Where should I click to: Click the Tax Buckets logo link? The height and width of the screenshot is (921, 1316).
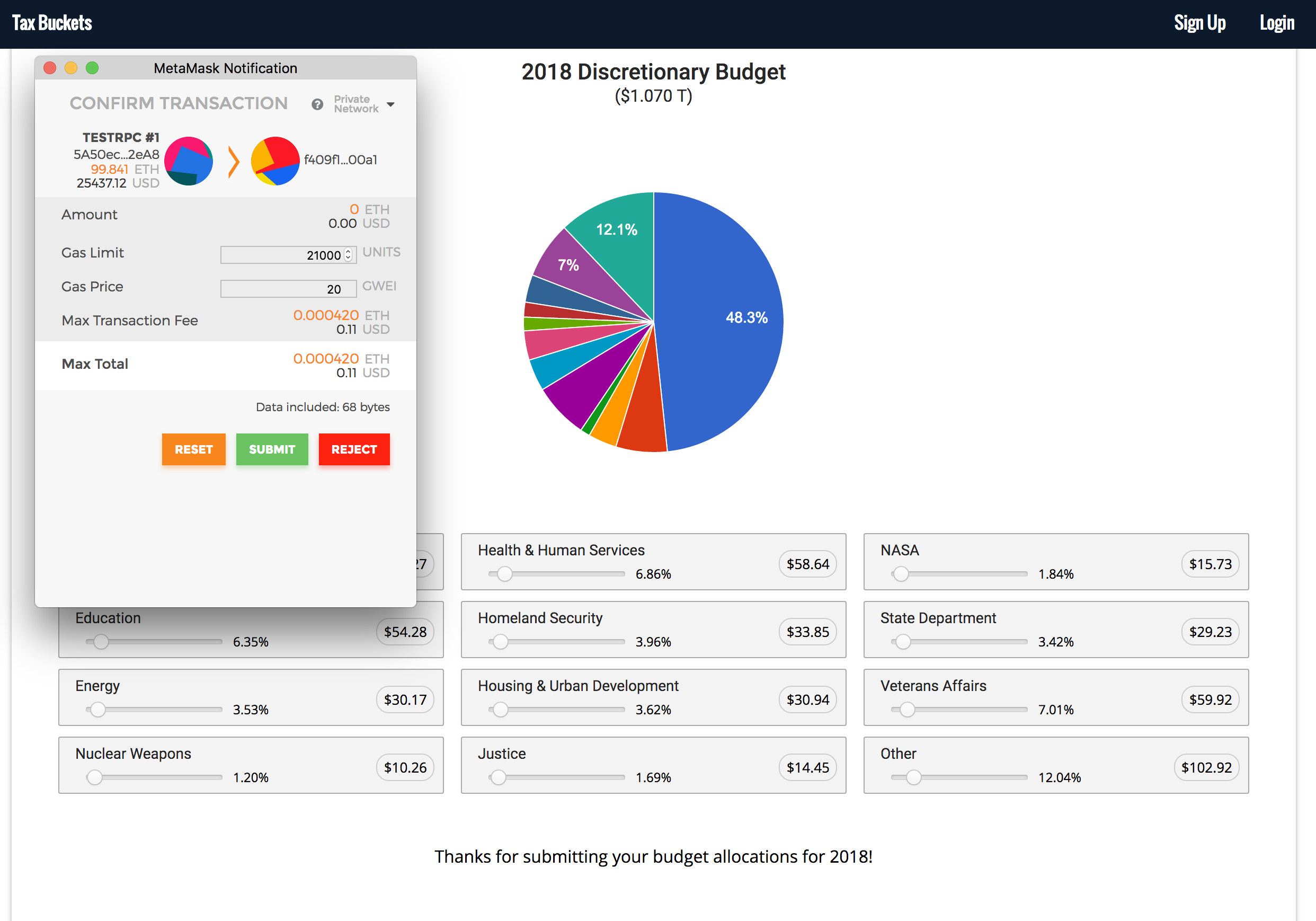pyautogui.click(x=52, y=23)
